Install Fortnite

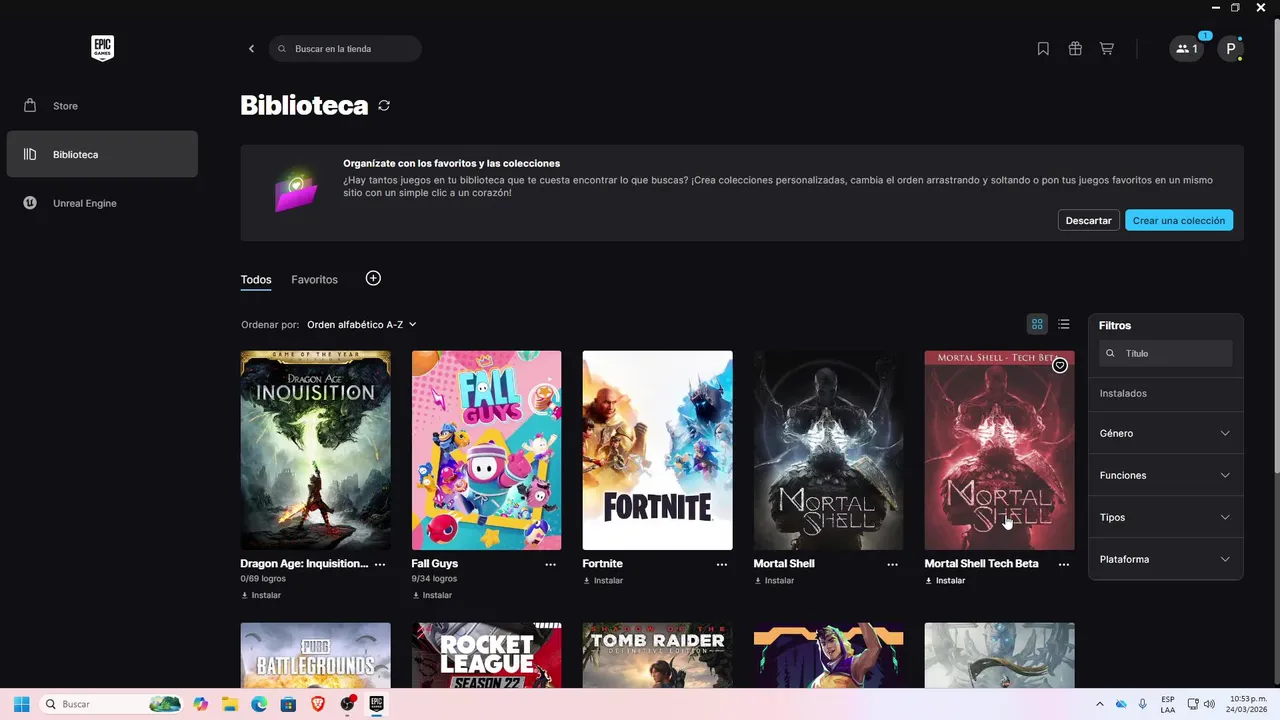tap(603, 580)
